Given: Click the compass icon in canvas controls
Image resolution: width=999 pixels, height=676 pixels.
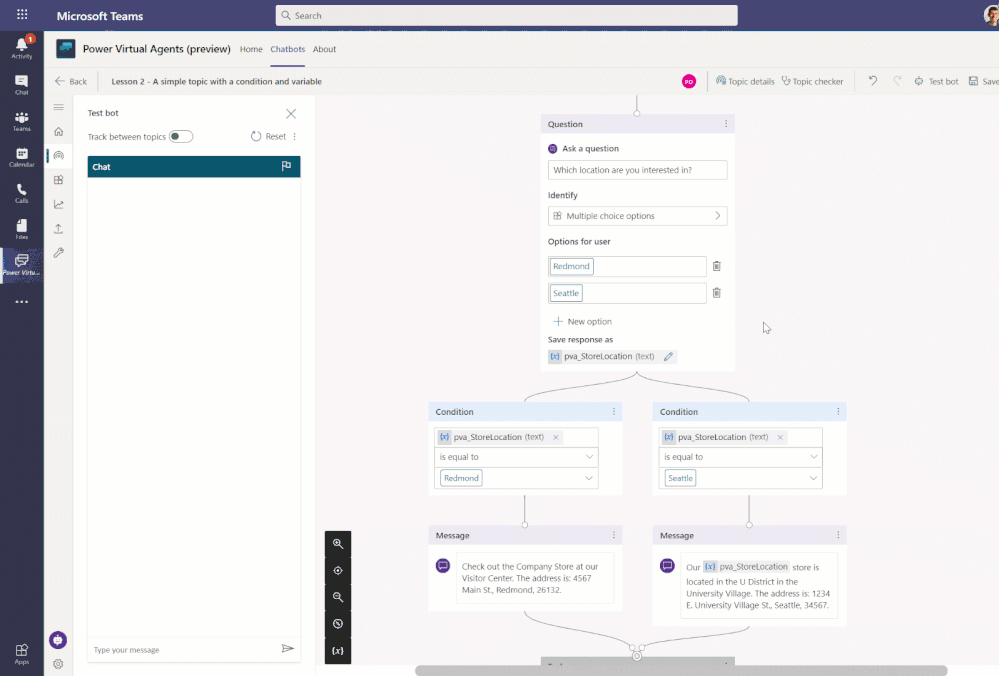Looking at the screenshot, I should tap(338, 624).
